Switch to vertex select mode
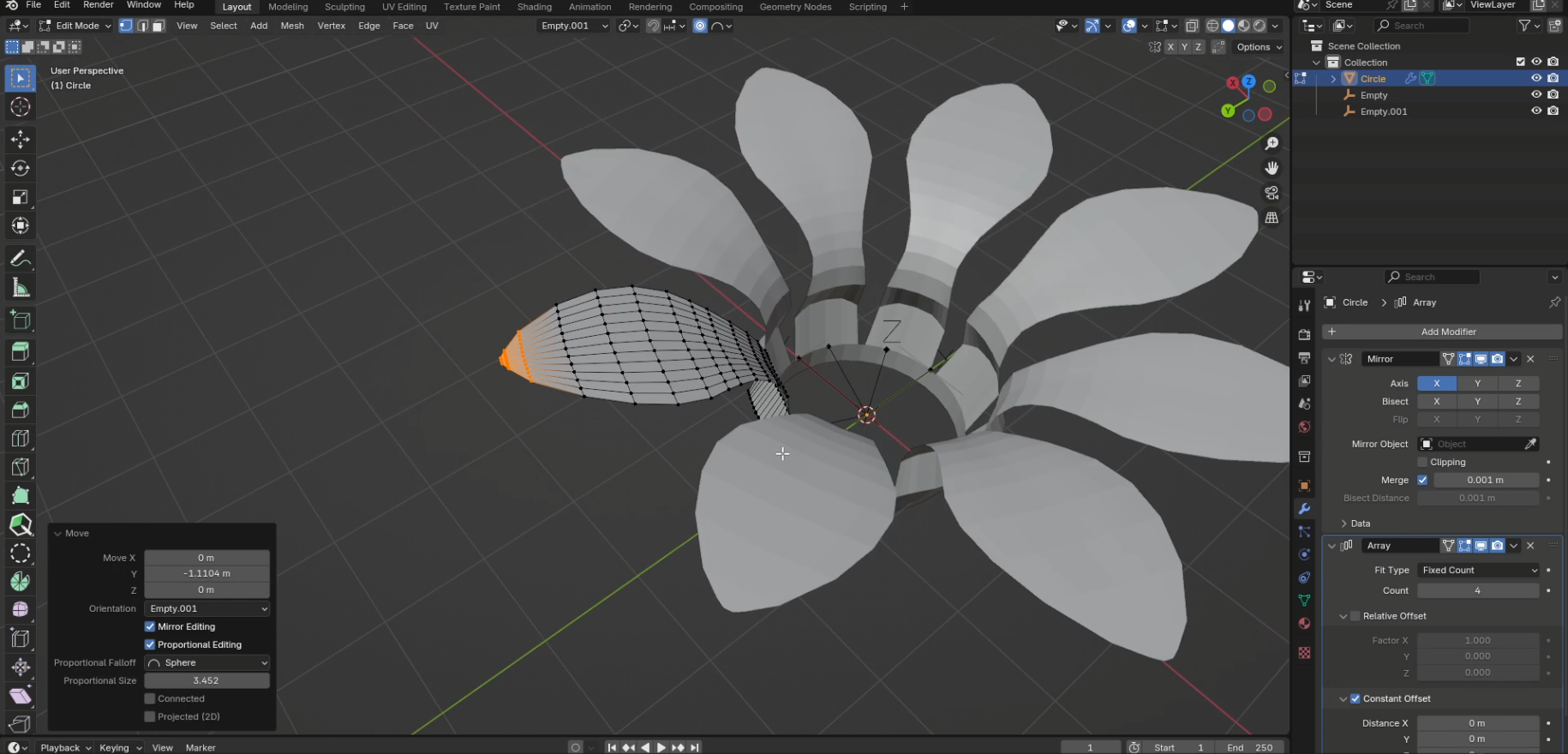 (x=126, y=26)
